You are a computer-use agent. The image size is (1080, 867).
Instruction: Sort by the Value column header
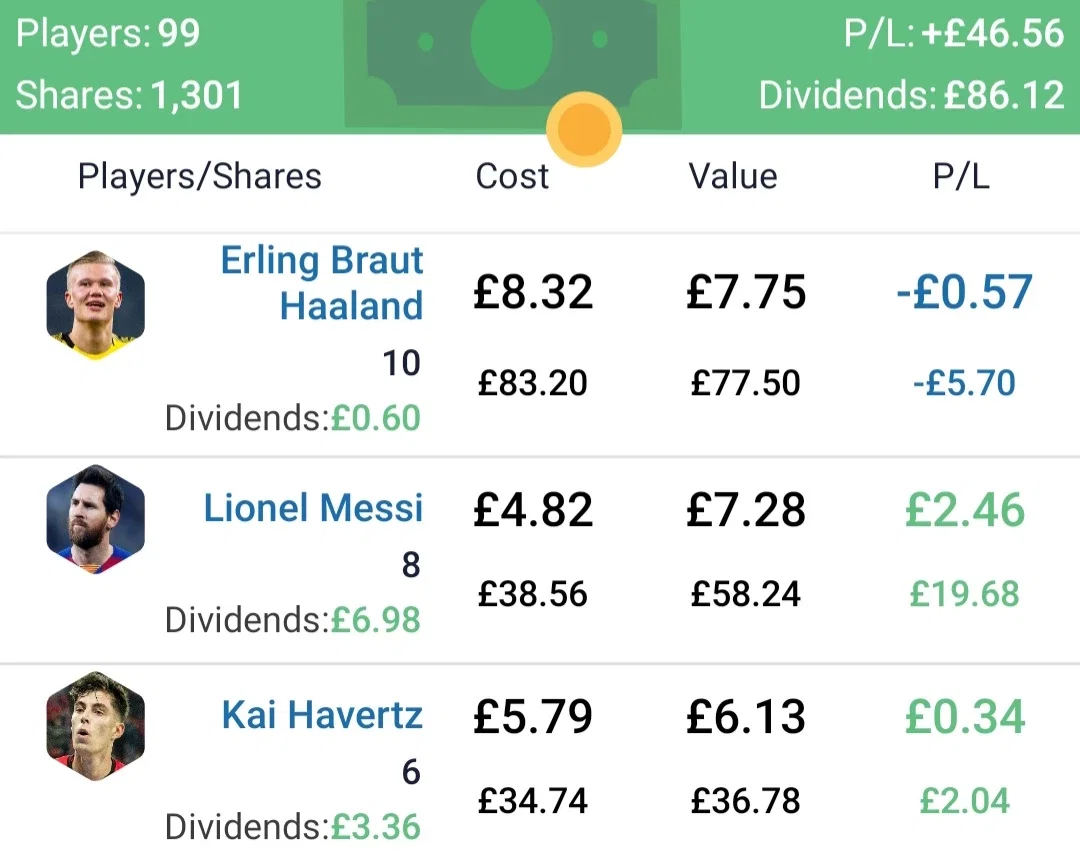click(733, 176)
